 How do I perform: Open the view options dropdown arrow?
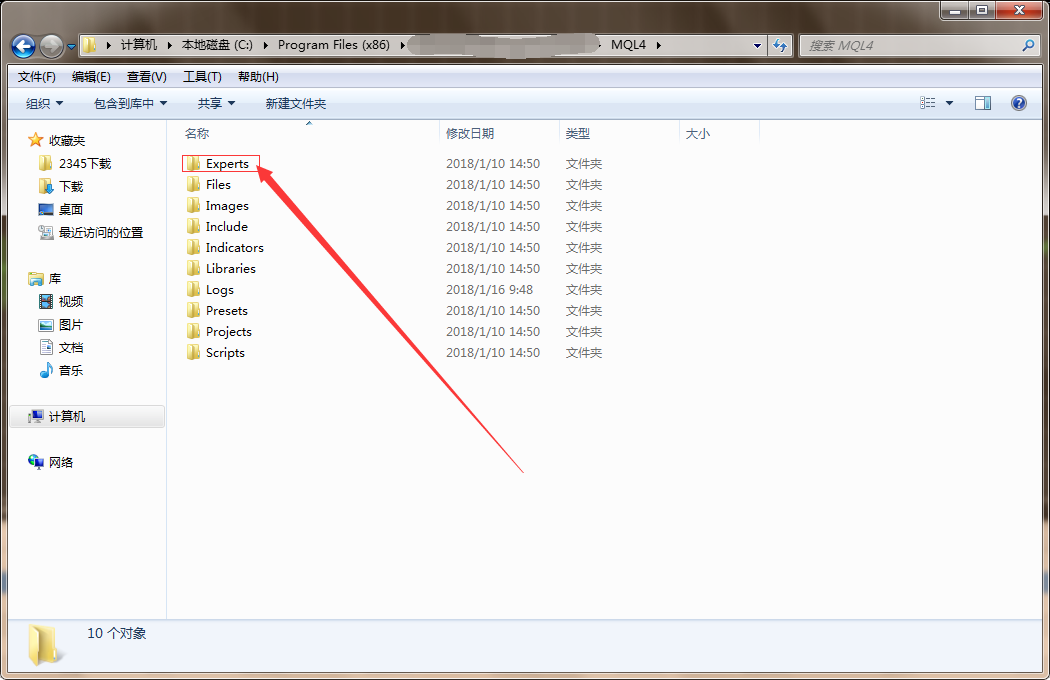click(949, 103)
